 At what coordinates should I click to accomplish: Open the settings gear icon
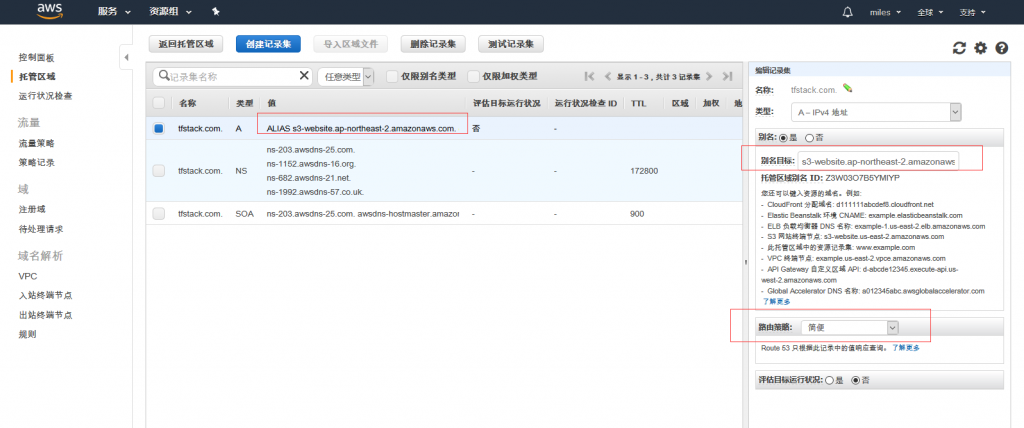pos(980,48)
